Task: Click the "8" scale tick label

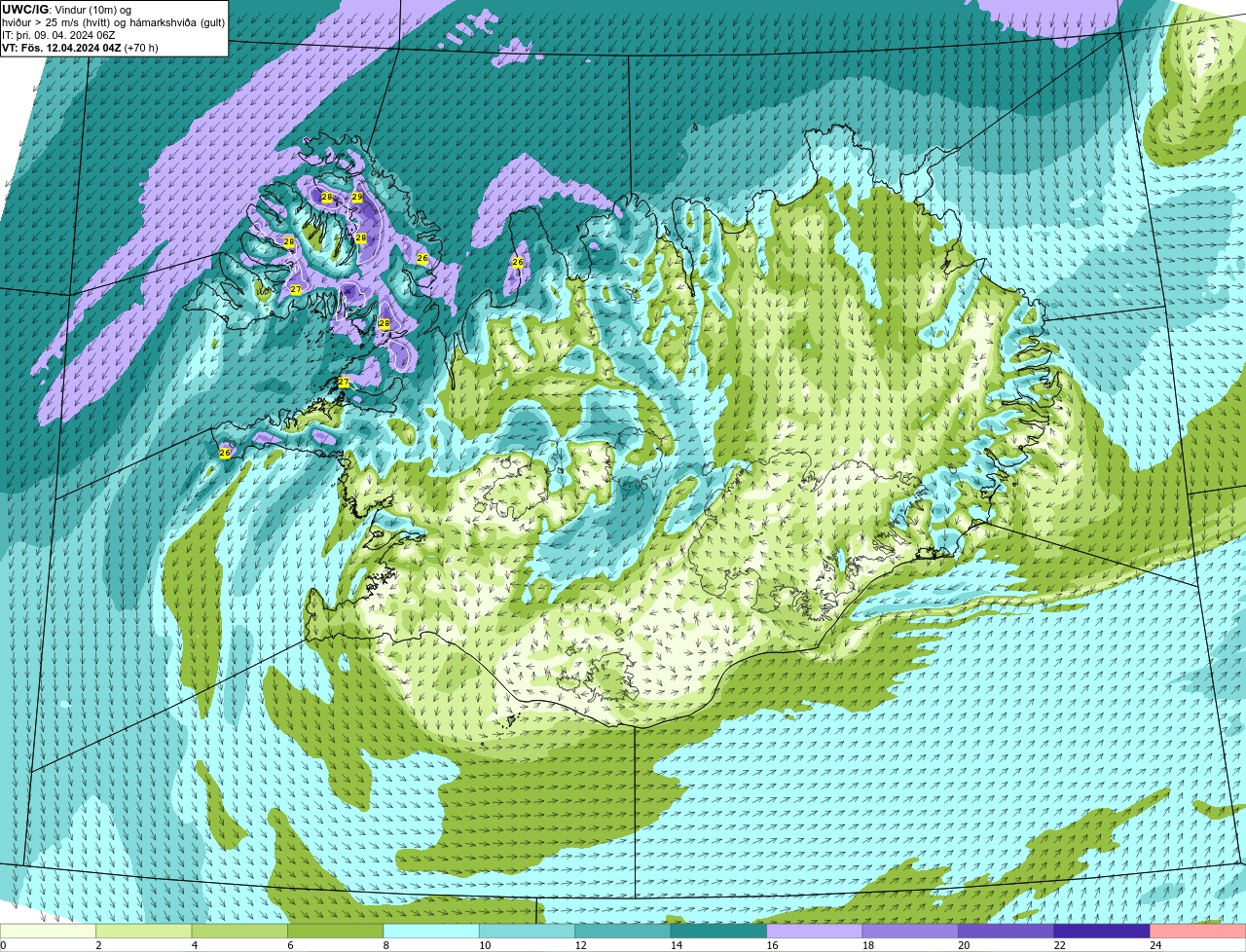Action: (385, 945)
